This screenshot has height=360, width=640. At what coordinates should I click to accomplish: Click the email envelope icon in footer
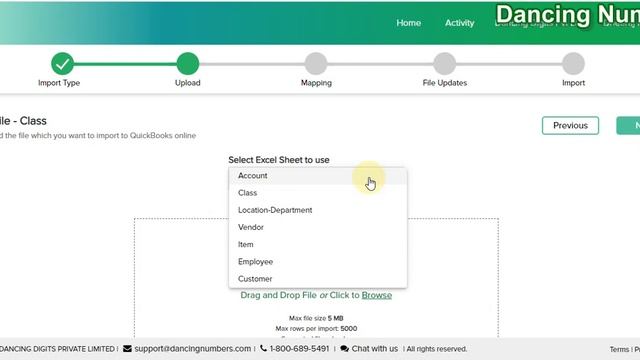point(127,349)
